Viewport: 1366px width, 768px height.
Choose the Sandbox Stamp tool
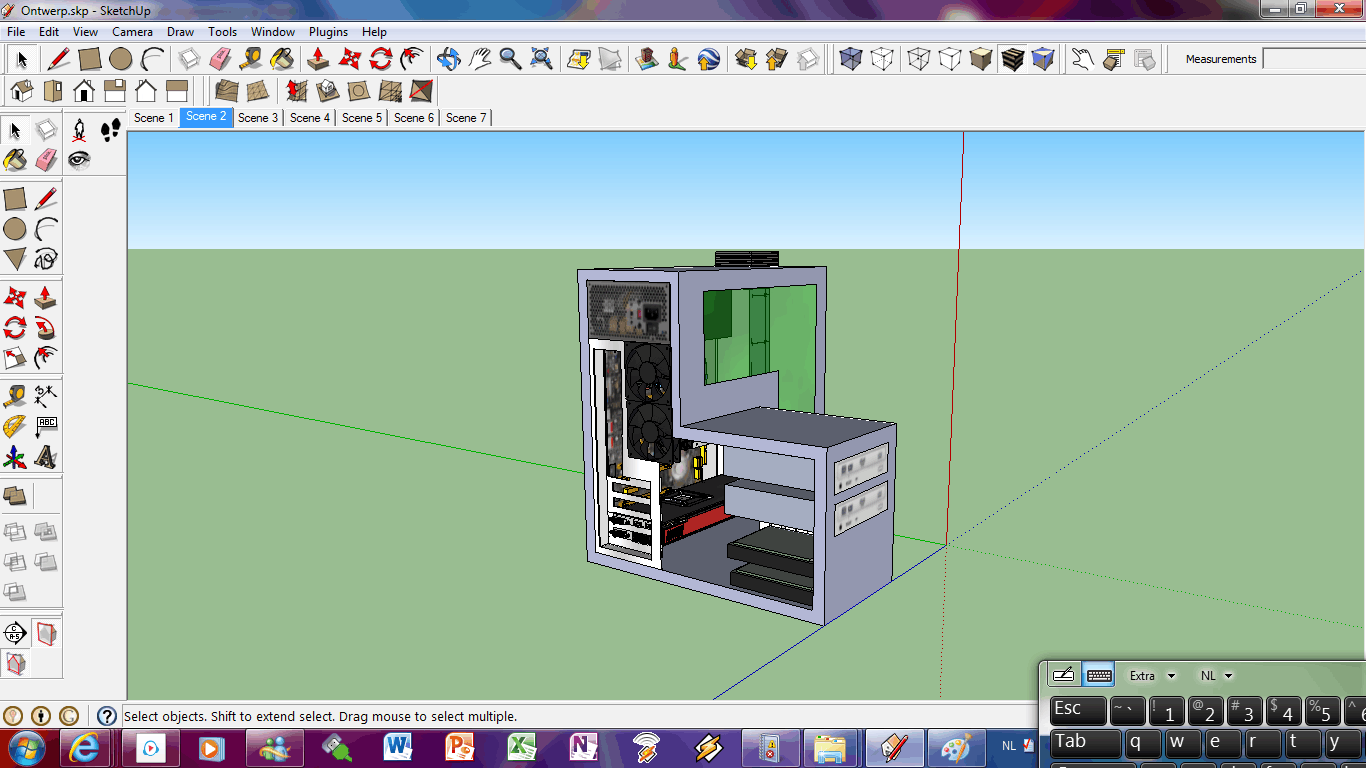tap(327, 91)
